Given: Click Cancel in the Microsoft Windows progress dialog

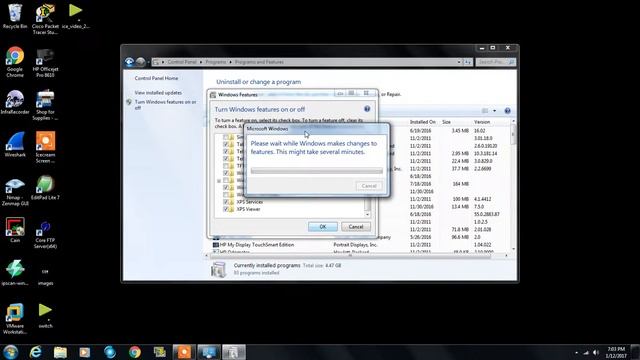Looking at the screenshot, I should pyautogui.click(x=369, y=186).
